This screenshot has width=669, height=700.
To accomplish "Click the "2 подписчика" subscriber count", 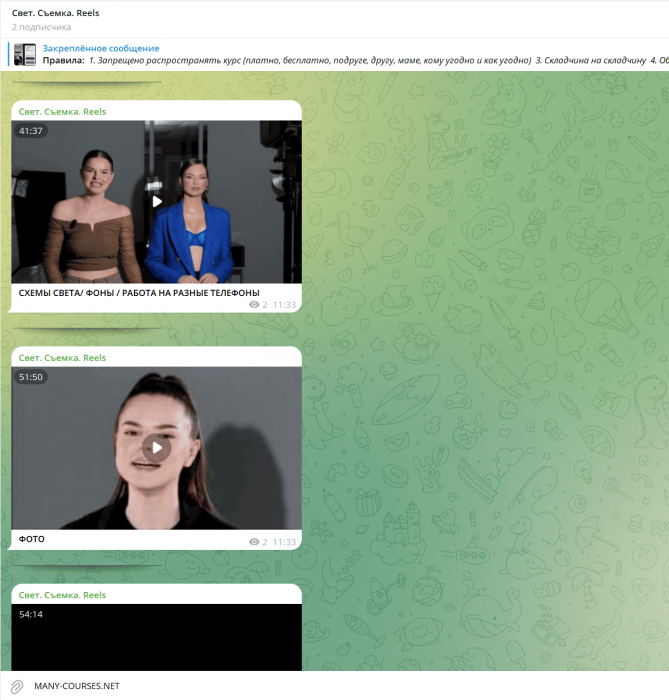I will 41,27.
